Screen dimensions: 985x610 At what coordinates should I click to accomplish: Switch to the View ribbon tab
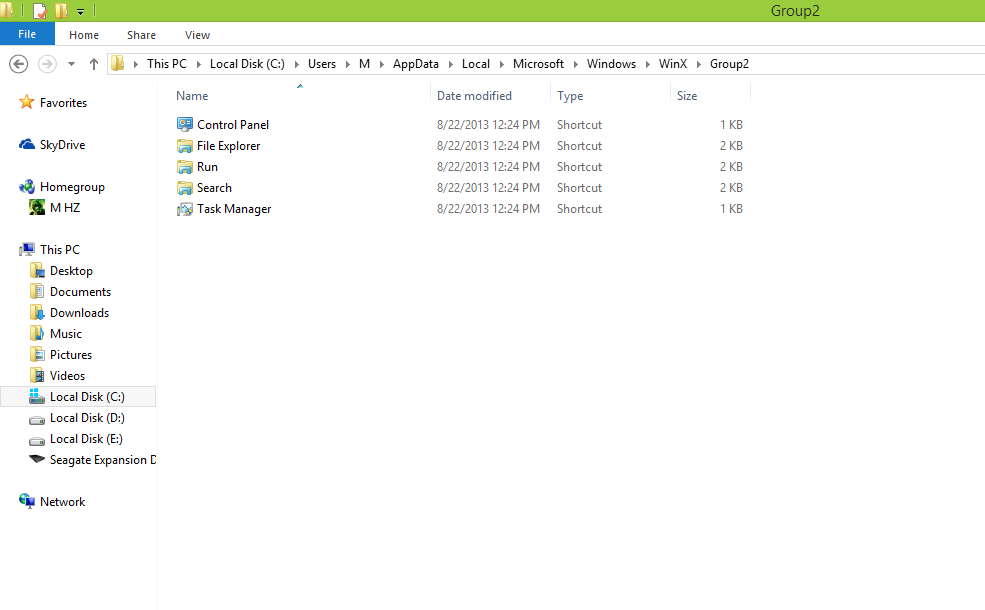[x=197, y=35]
